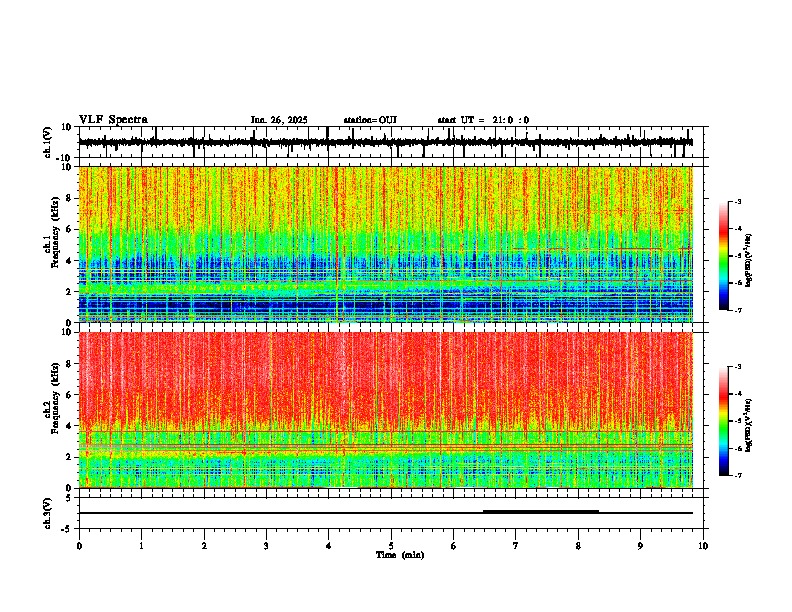Click the thick raised segment on ch.3 trace
The image size is (792, 612).
[541, 512]
